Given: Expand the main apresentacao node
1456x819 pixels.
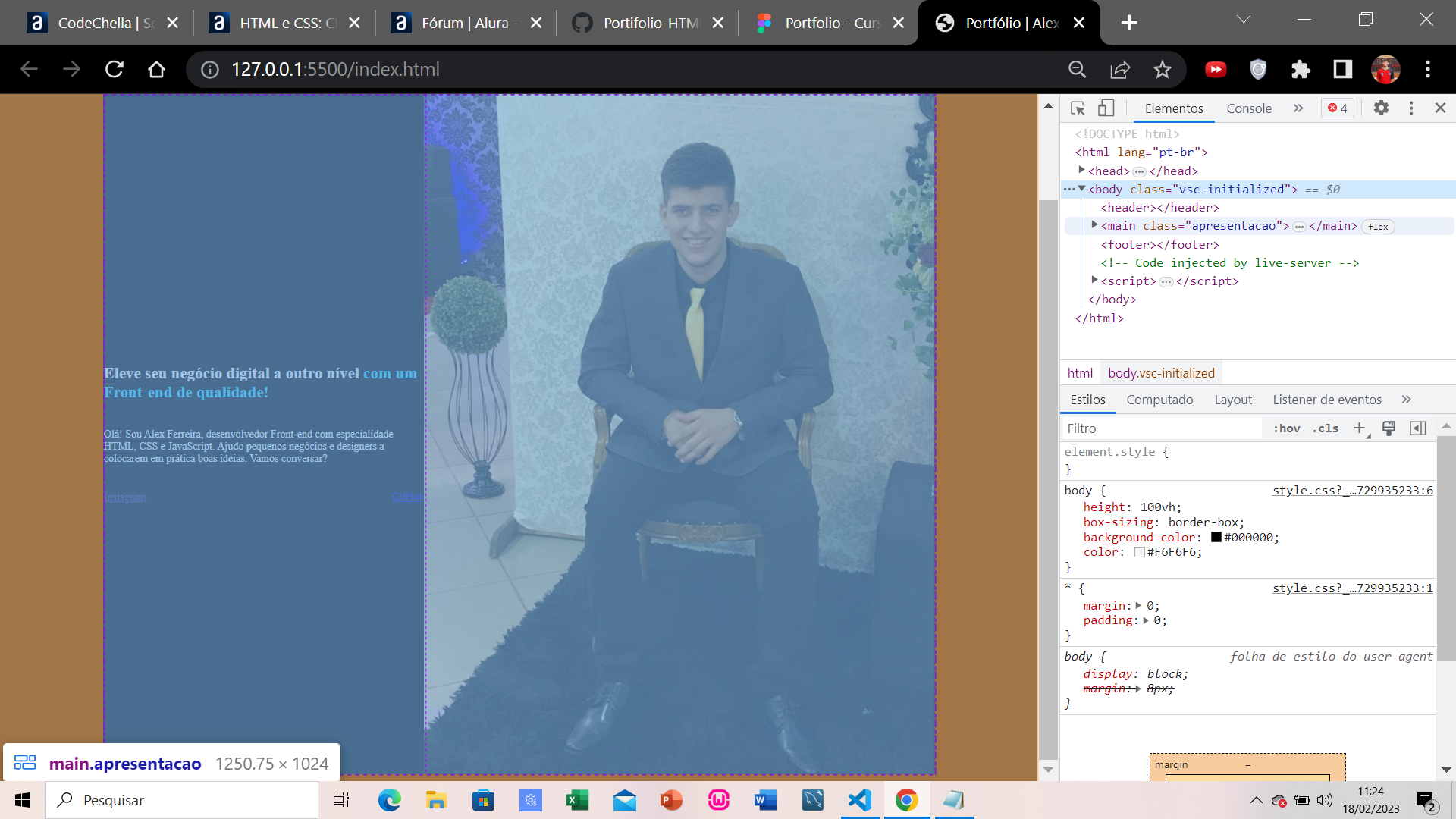Looking at the screenshot, I should click(1095, 225).
